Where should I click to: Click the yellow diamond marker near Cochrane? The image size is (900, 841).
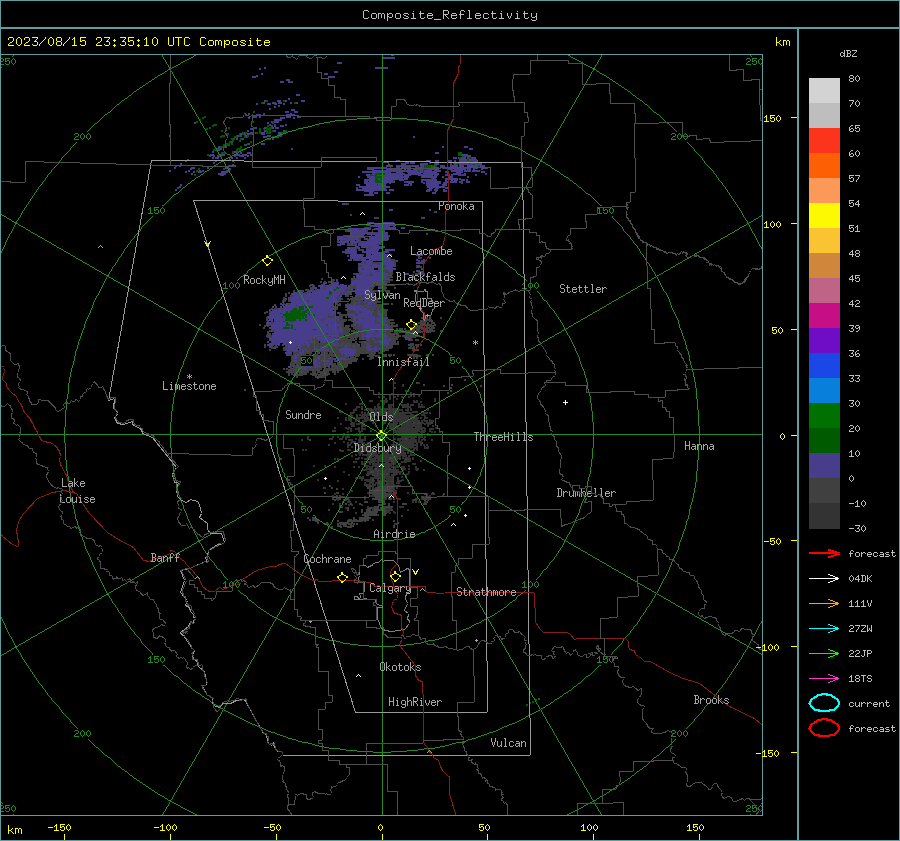coord(343,577)
